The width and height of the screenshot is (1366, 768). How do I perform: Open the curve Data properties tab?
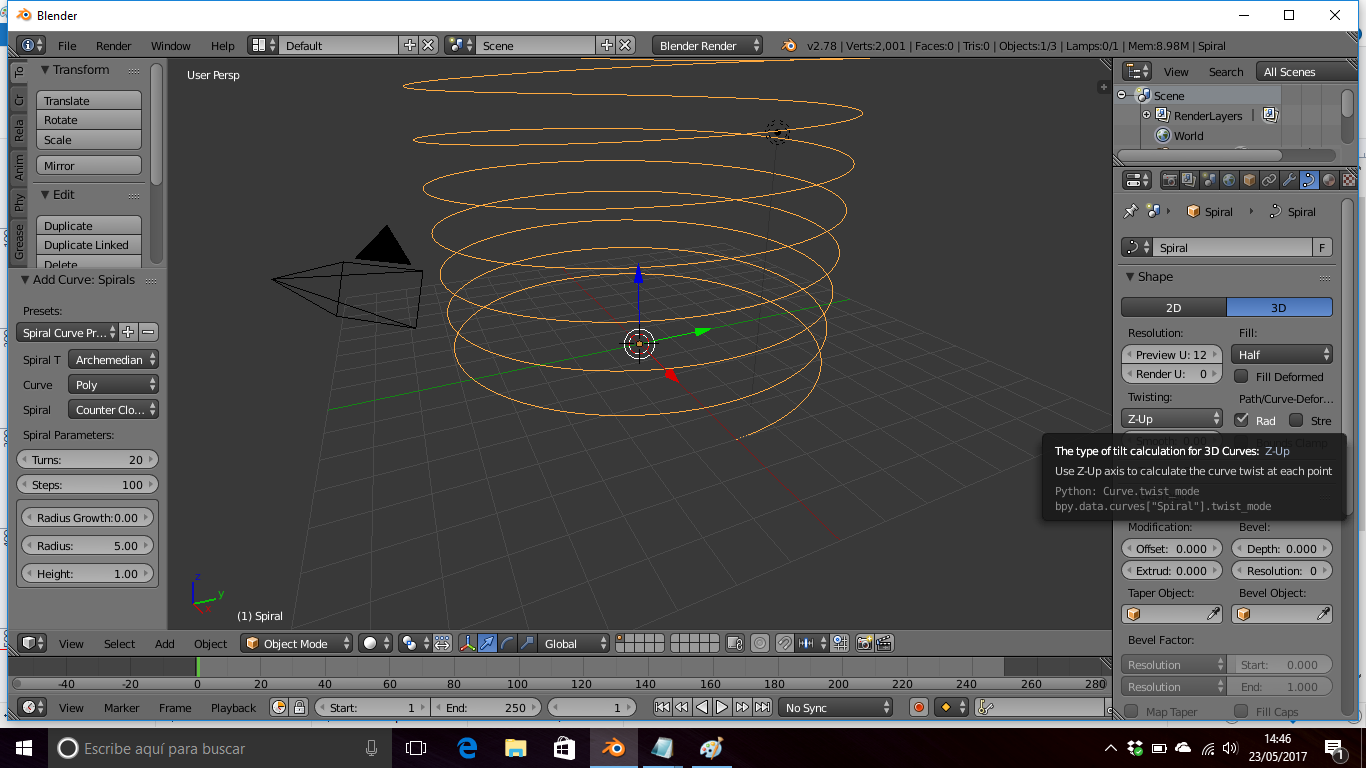(x=1308, y=180)
